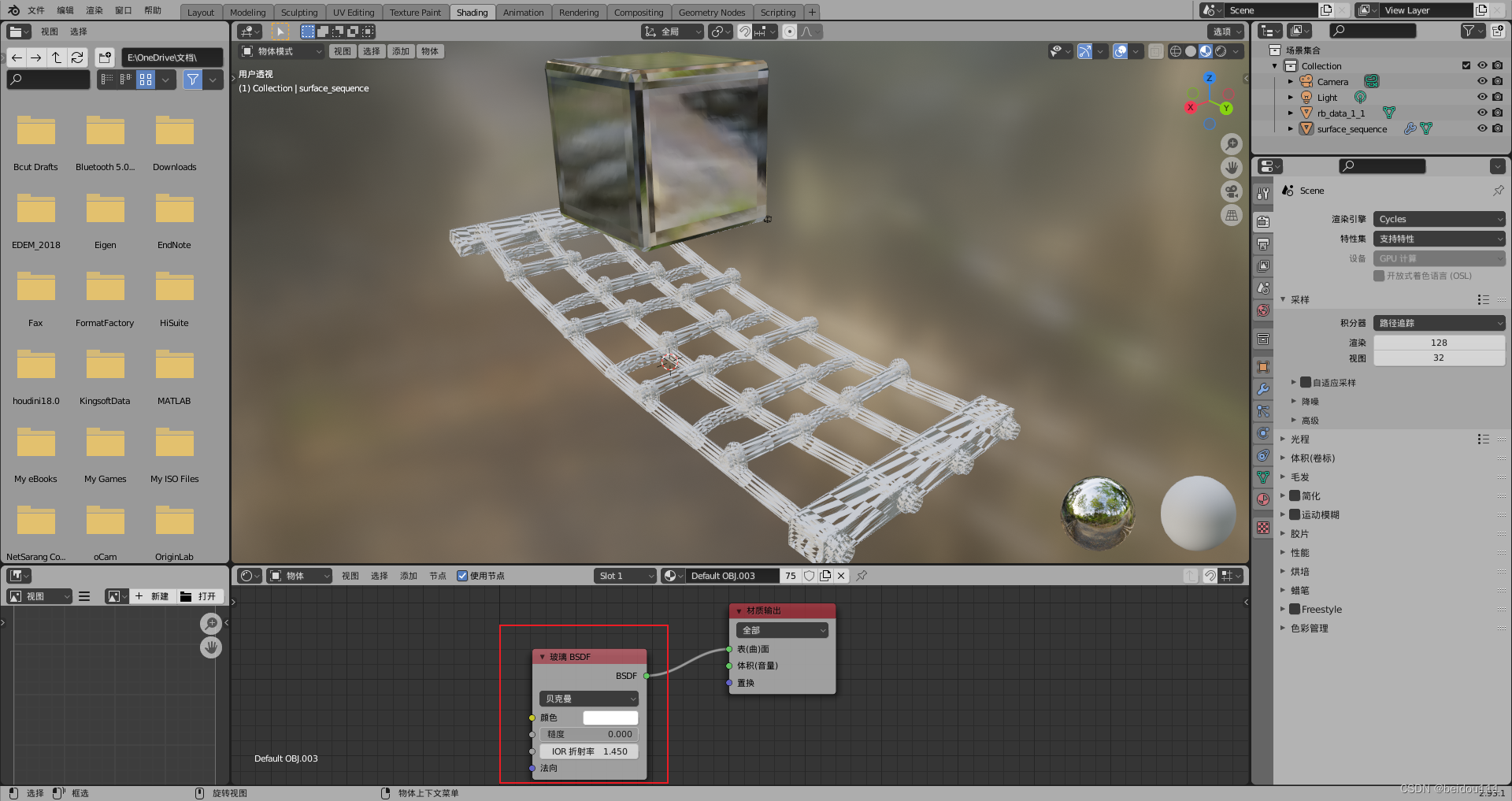Duplicate the Default OBJ.003 material
This screenshot has width=1512, height=801.
point(825,576)
